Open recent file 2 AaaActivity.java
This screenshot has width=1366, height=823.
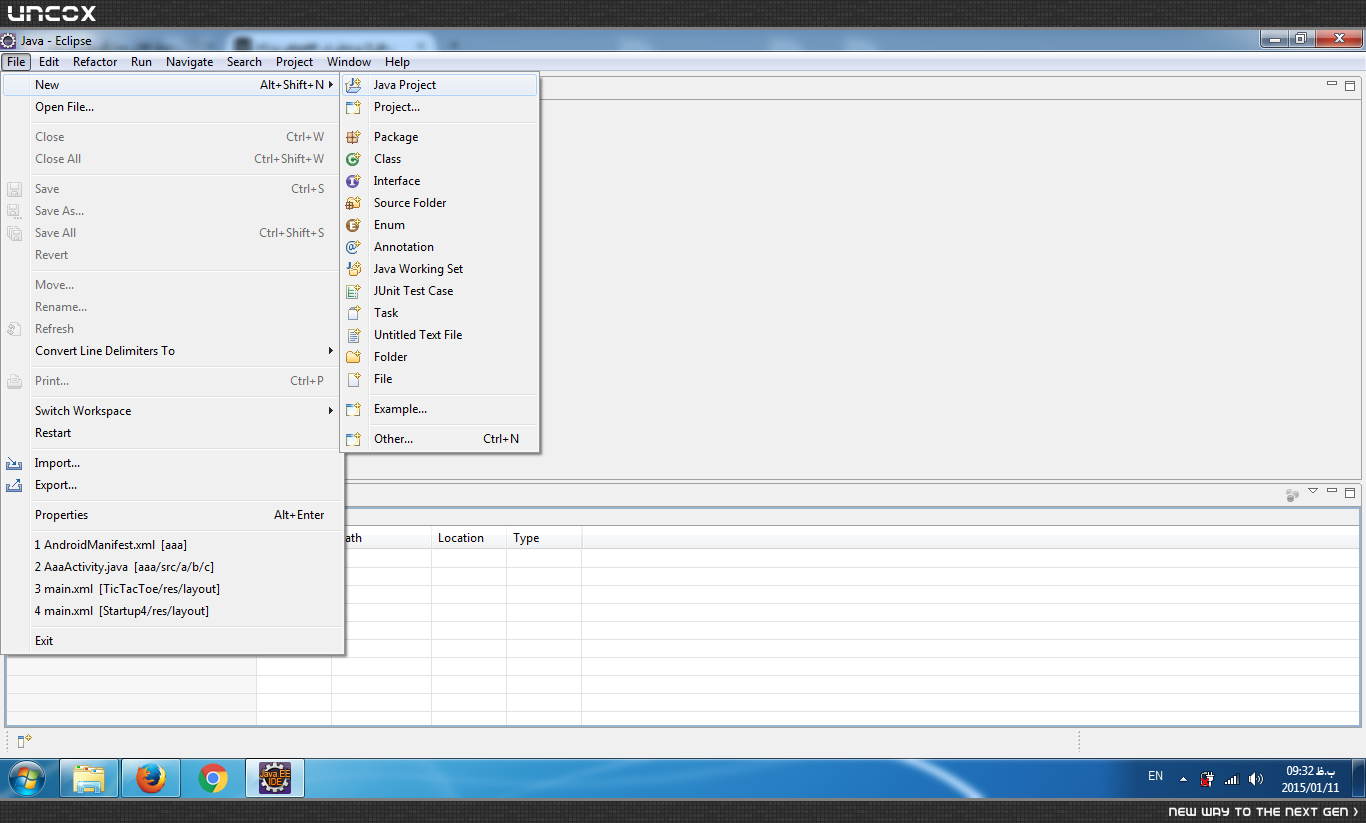point(173,567)
